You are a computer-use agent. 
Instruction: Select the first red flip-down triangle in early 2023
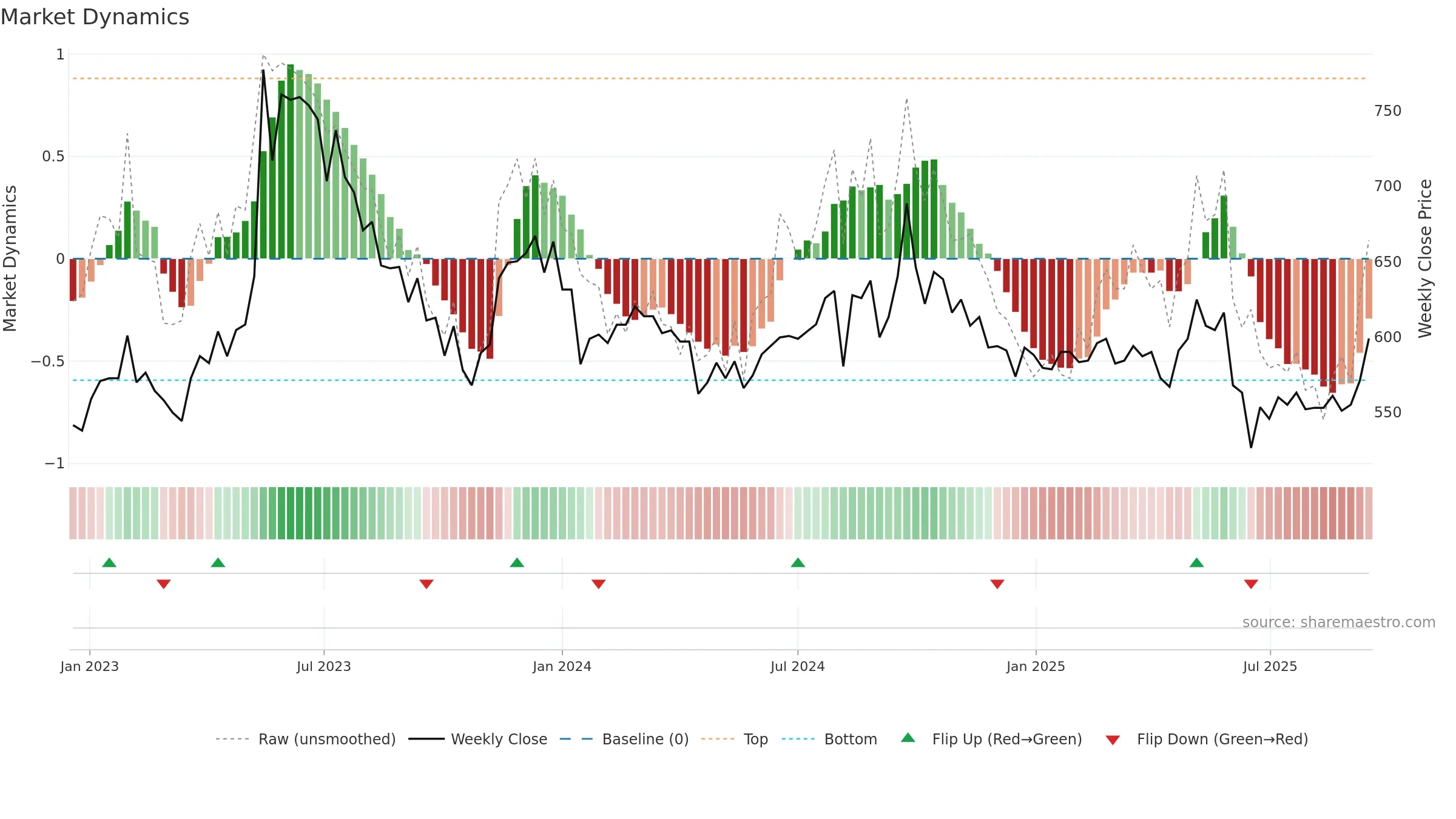[x=164, y=584]
